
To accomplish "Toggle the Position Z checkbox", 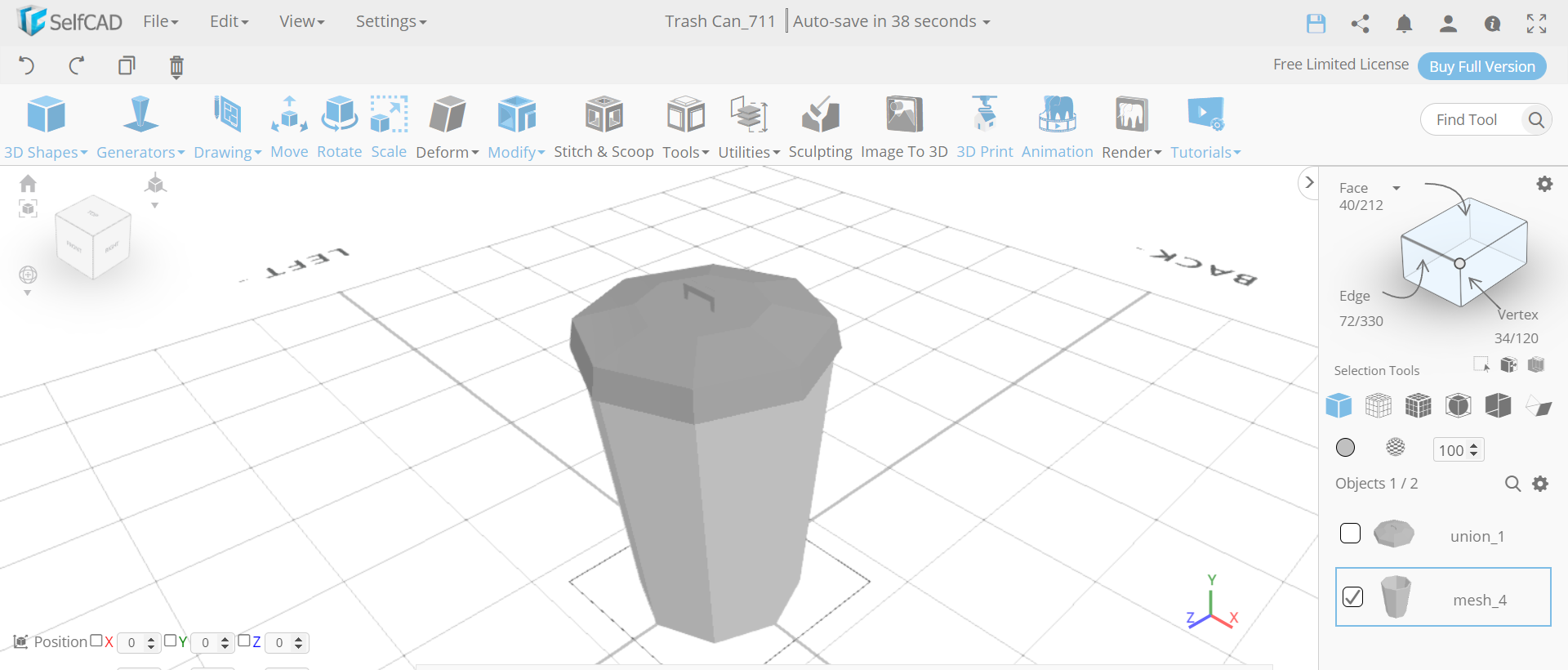I will pyautogui.click(x=243, y=641).
